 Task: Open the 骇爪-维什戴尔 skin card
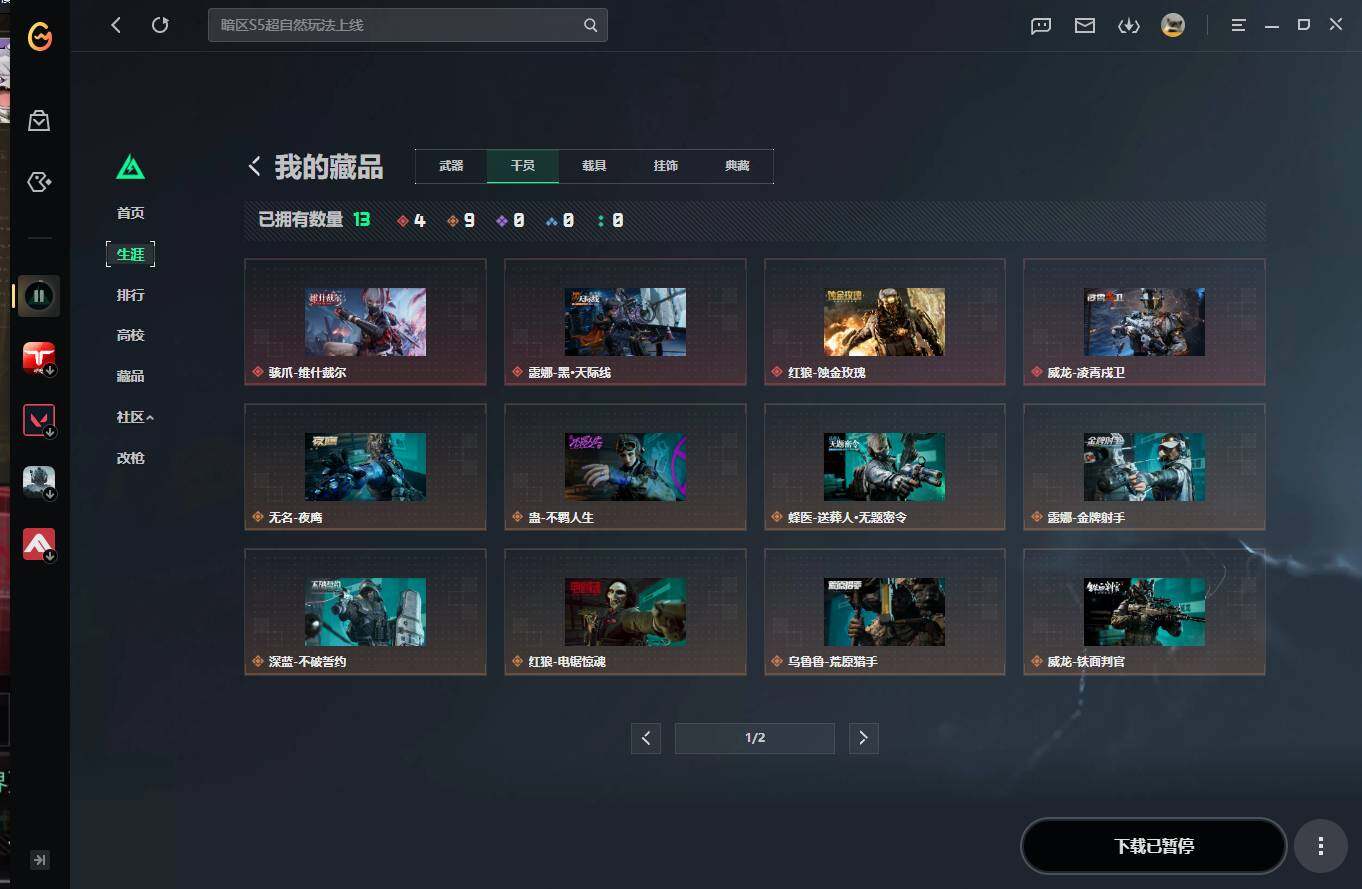click(365, 322)
